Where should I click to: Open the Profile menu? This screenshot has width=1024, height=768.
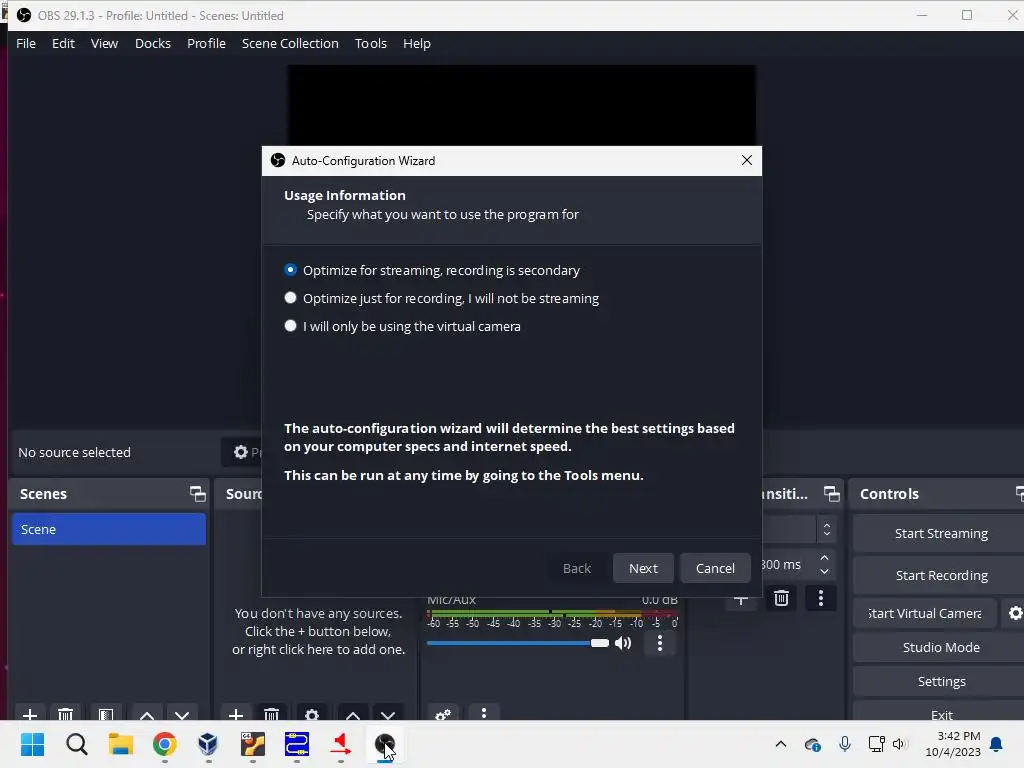point(206,44)
